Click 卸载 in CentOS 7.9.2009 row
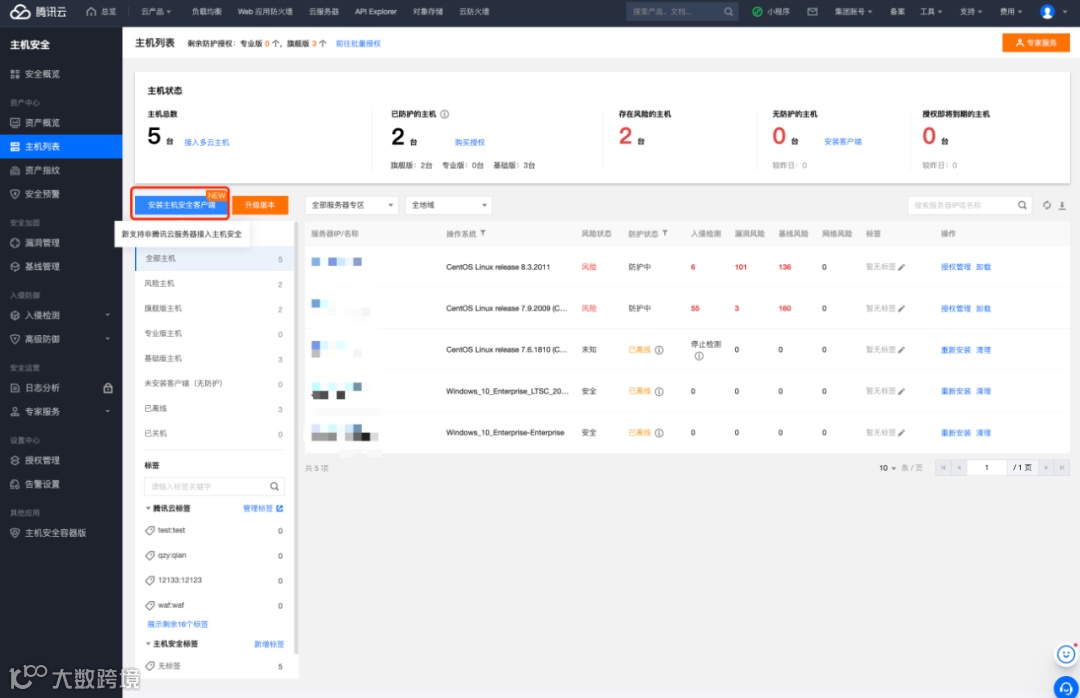The width and height of the screenshot is (1080, 698). (x=983, y=309)
